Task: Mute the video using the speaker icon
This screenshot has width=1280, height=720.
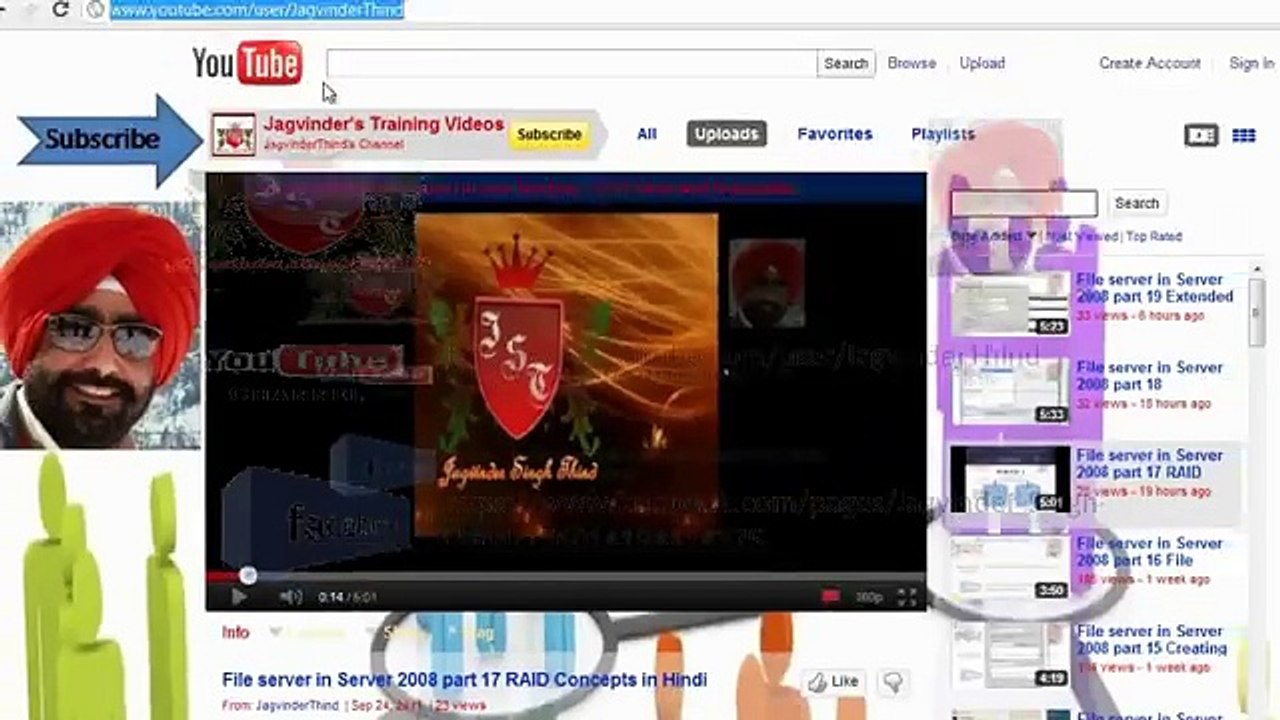Action: click(290, 597)
